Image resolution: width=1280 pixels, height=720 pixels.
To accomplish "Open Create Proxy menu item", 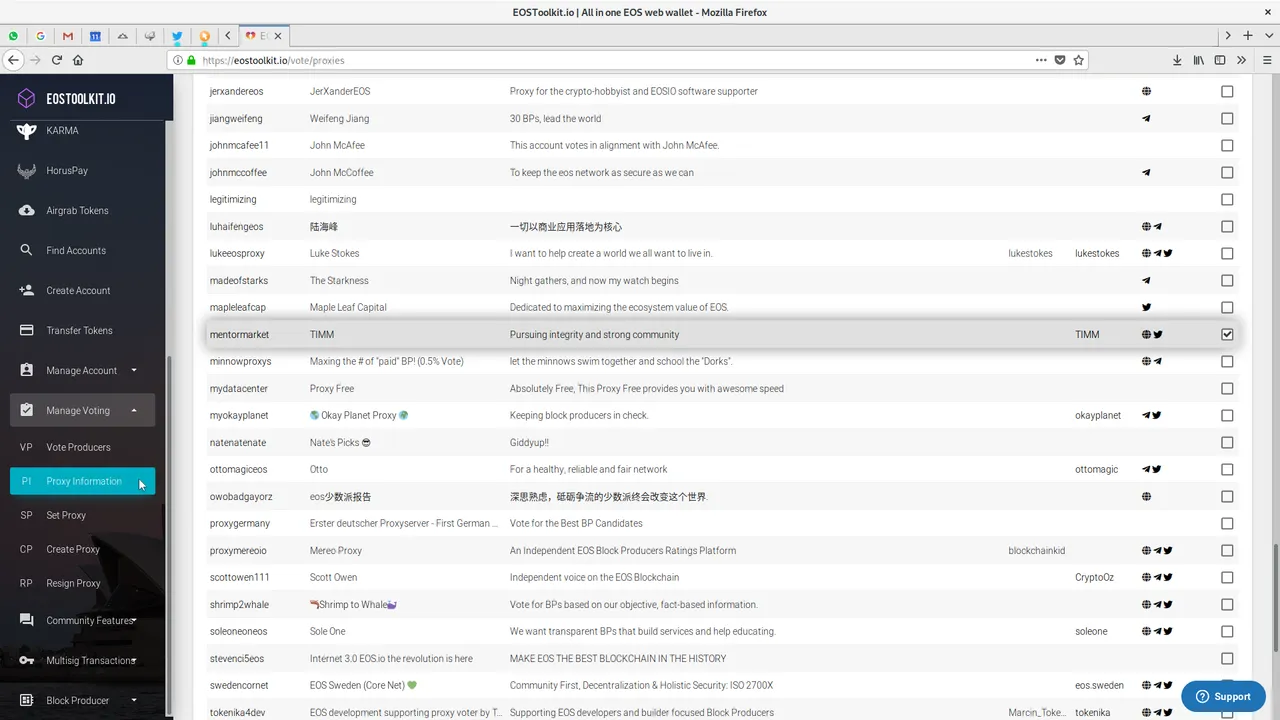I will pyautogui.click(x=82, y=549).
